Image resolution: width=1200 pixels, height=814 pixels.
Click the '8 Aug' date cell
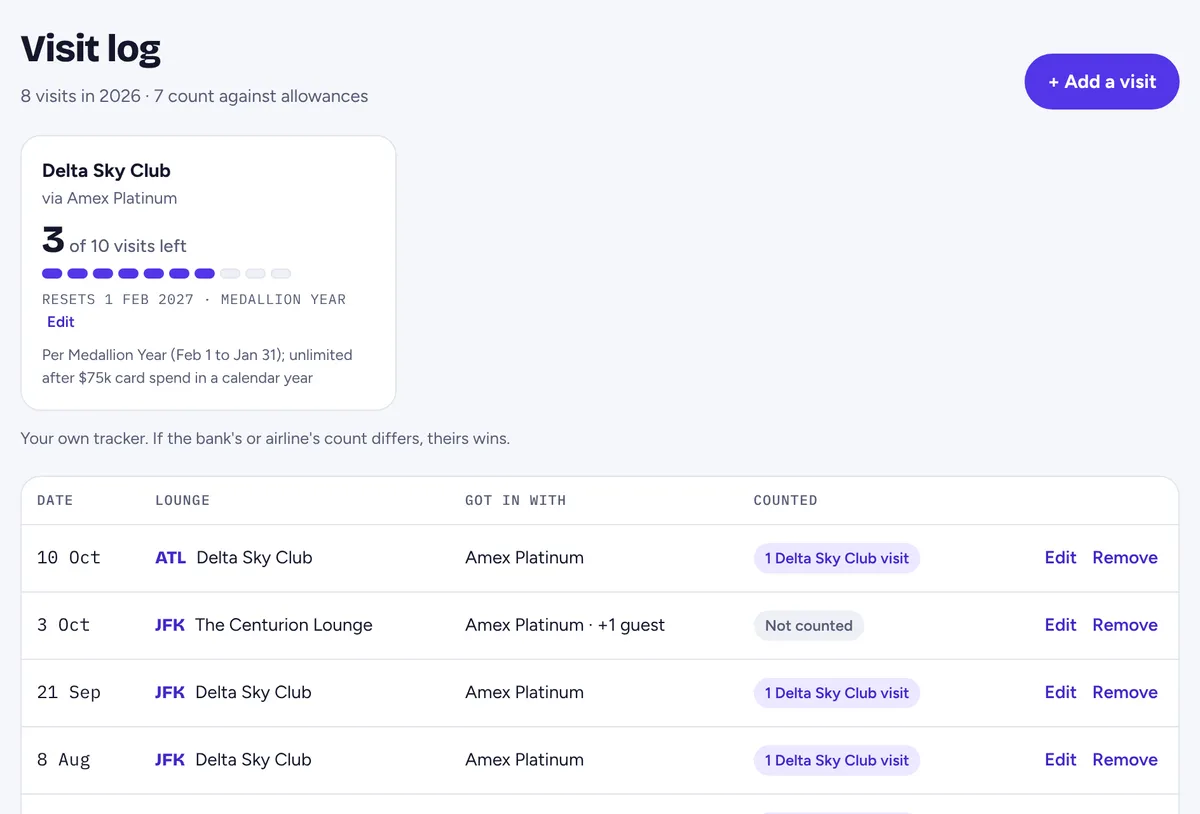(x=63, y=760)
